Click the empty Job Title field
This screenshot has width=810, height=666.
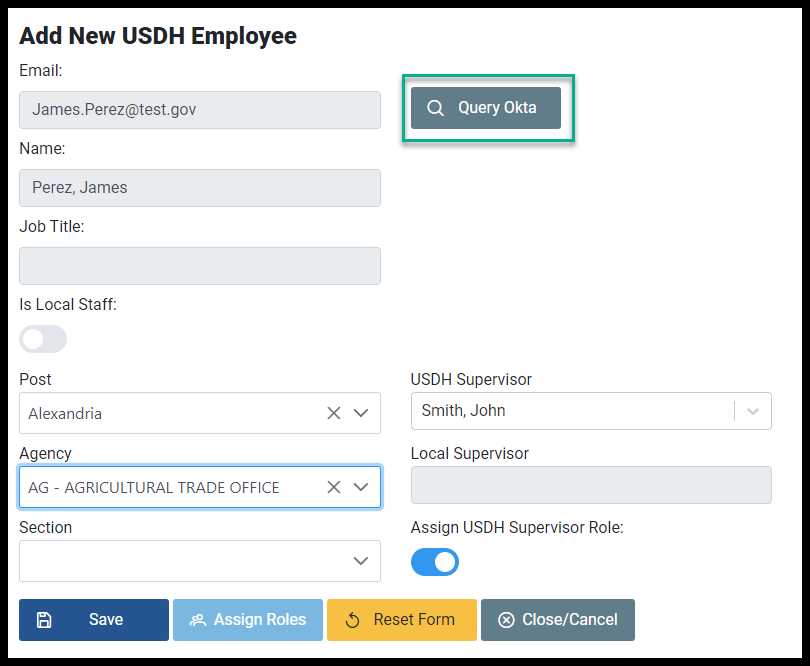coord(200,266)
